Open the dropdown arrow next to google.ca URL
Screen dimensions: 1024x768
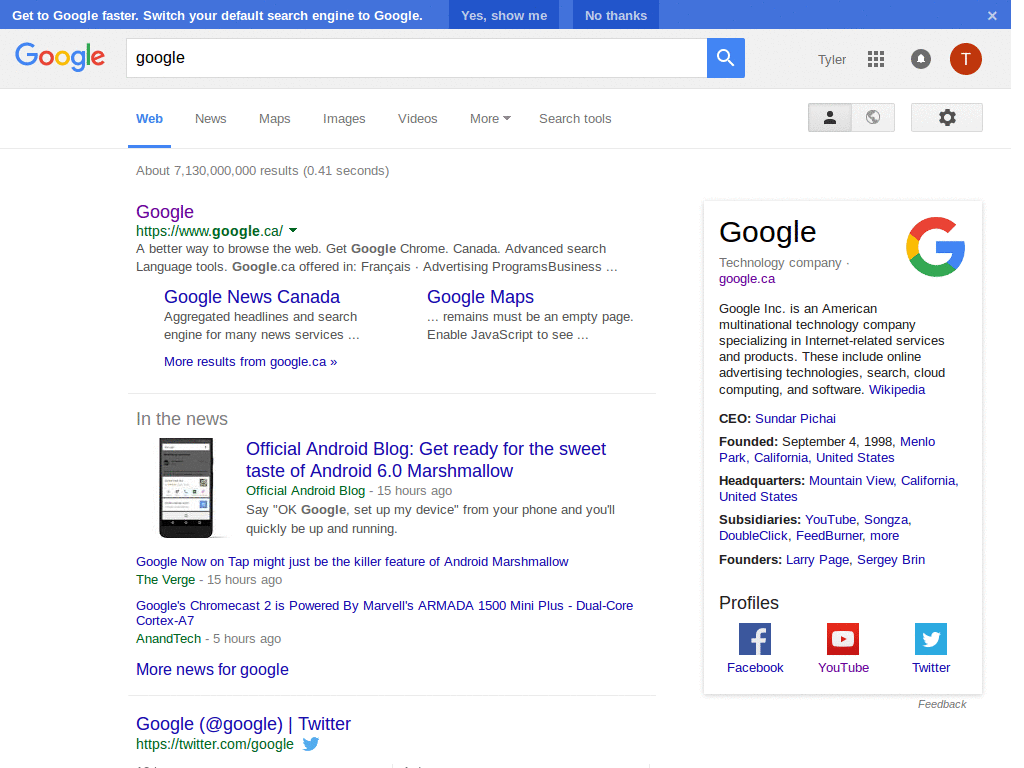click(293, 231)
